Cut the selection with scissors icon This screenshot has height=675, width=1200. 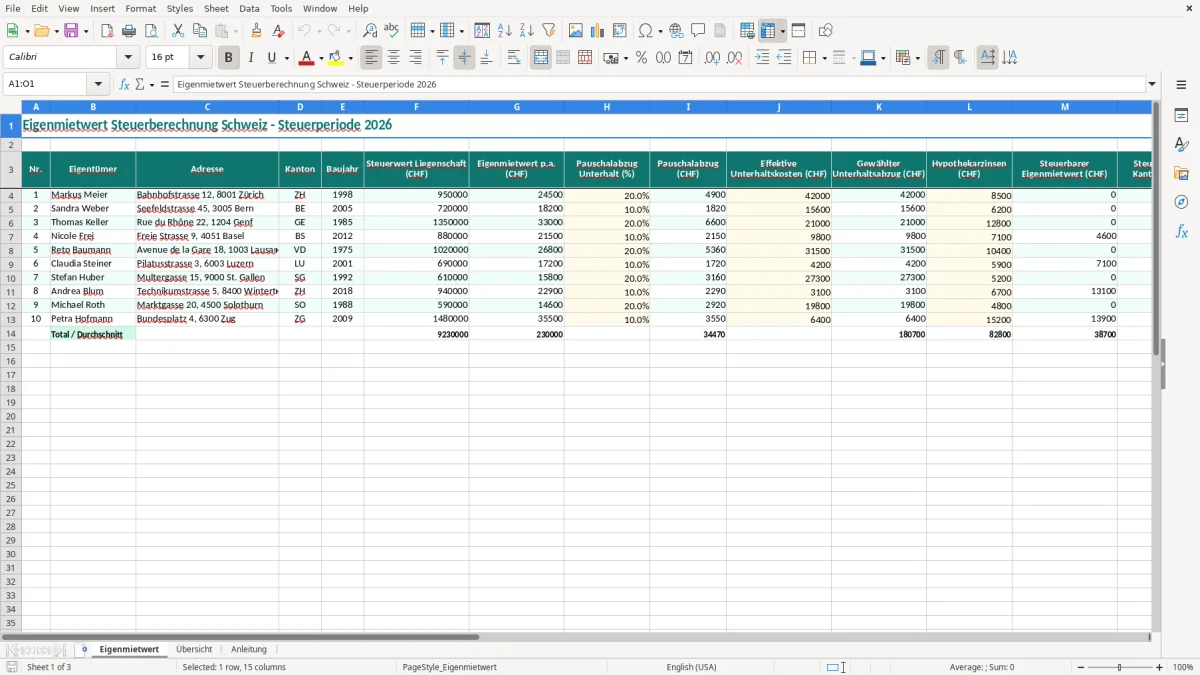[178, 31]
